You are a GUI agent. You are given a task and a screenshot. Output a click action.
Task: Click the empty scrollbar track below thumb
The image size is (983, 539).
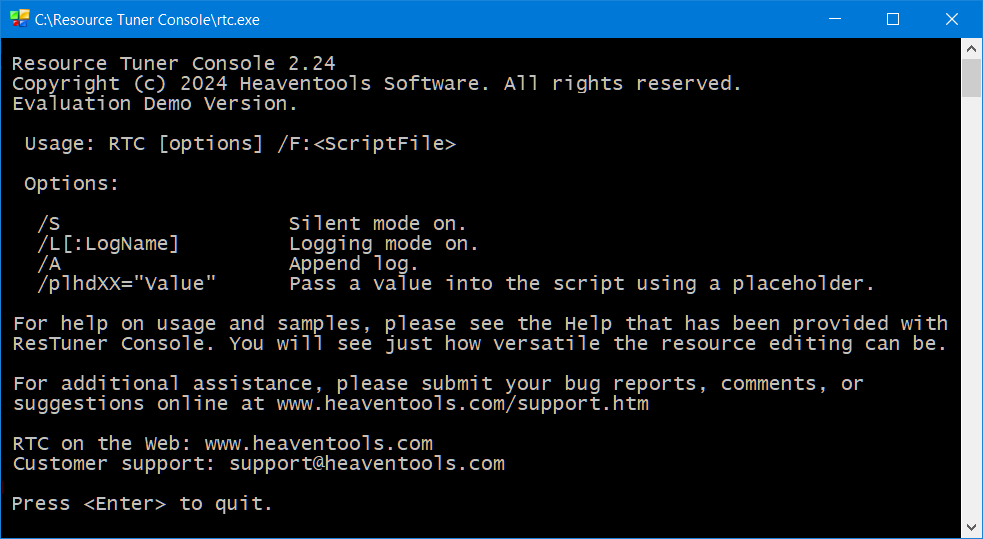tap(971, 307)
